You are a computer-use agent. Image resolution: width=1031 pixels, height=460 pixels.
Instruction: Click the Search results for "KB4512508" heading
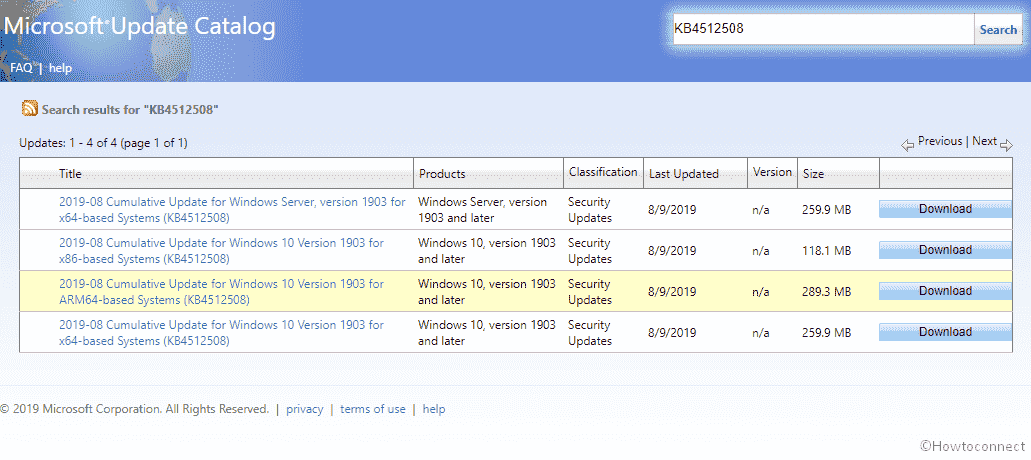(130, 110)
